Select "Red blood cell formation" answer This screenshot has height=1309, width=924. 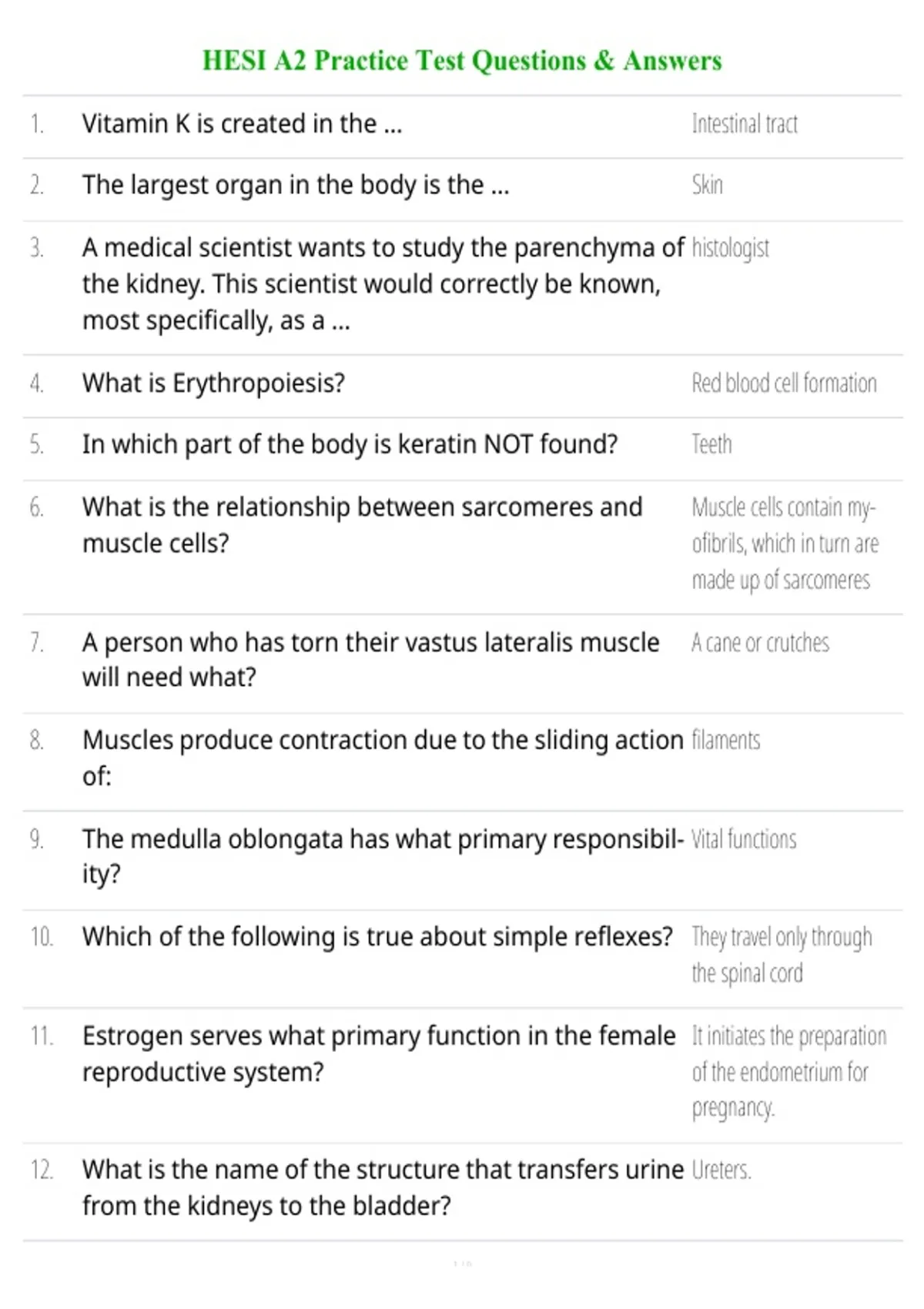tap(784, 383)
